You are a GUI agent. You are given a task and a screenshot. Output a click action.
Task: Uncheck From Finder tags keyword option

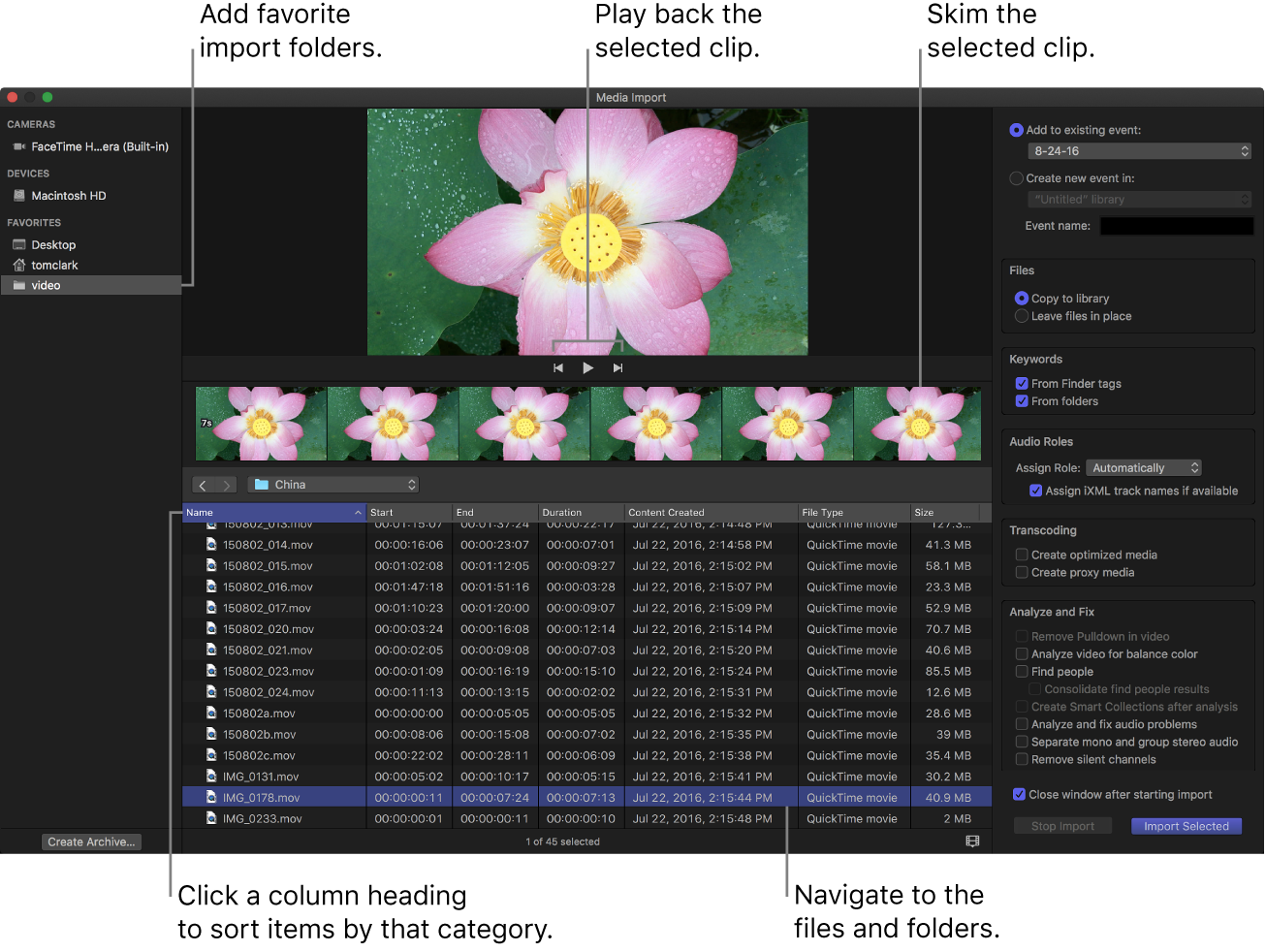pyautogui.click(x=1022, y=384)
